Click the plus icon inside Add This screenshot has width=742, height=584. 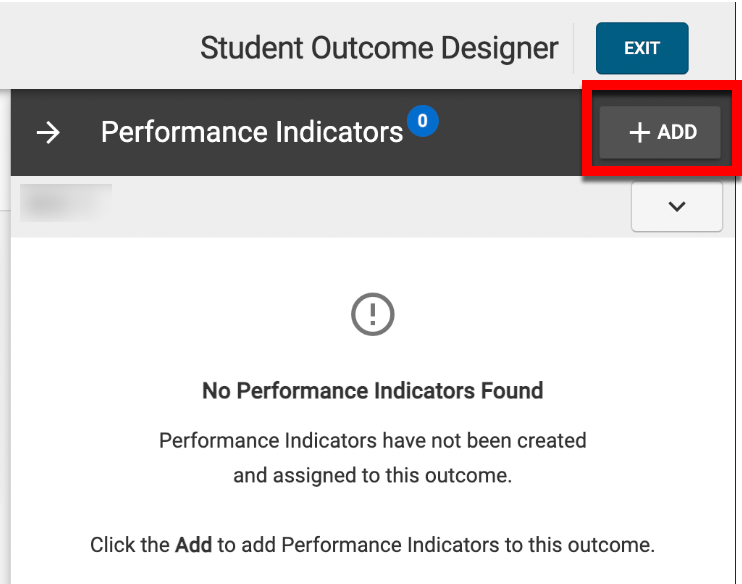click(x=639, y=132)
